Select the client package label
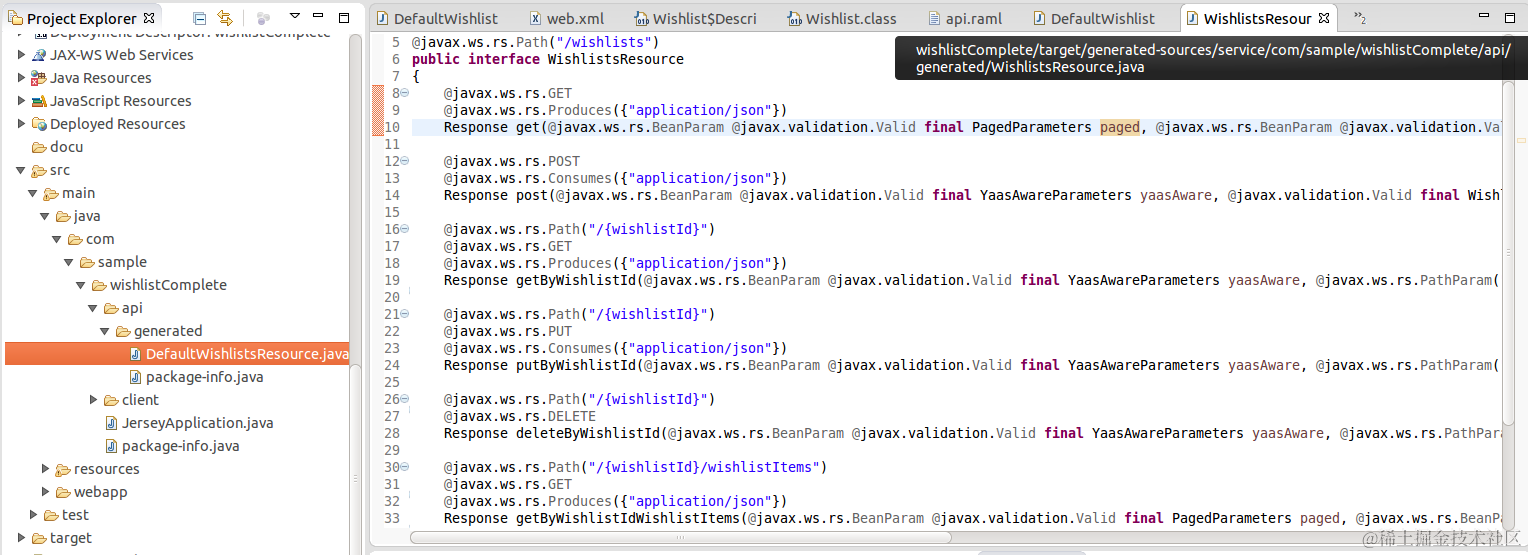This screenshot has height=555, width=1528. tap(140, 400)
